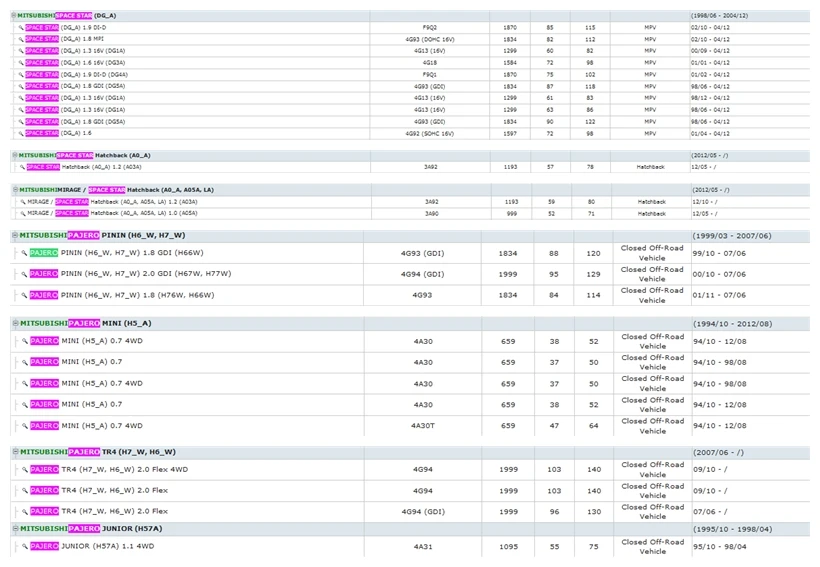Click magnifier for PAJERO MINI 0.7 with 38 kW

25,404
